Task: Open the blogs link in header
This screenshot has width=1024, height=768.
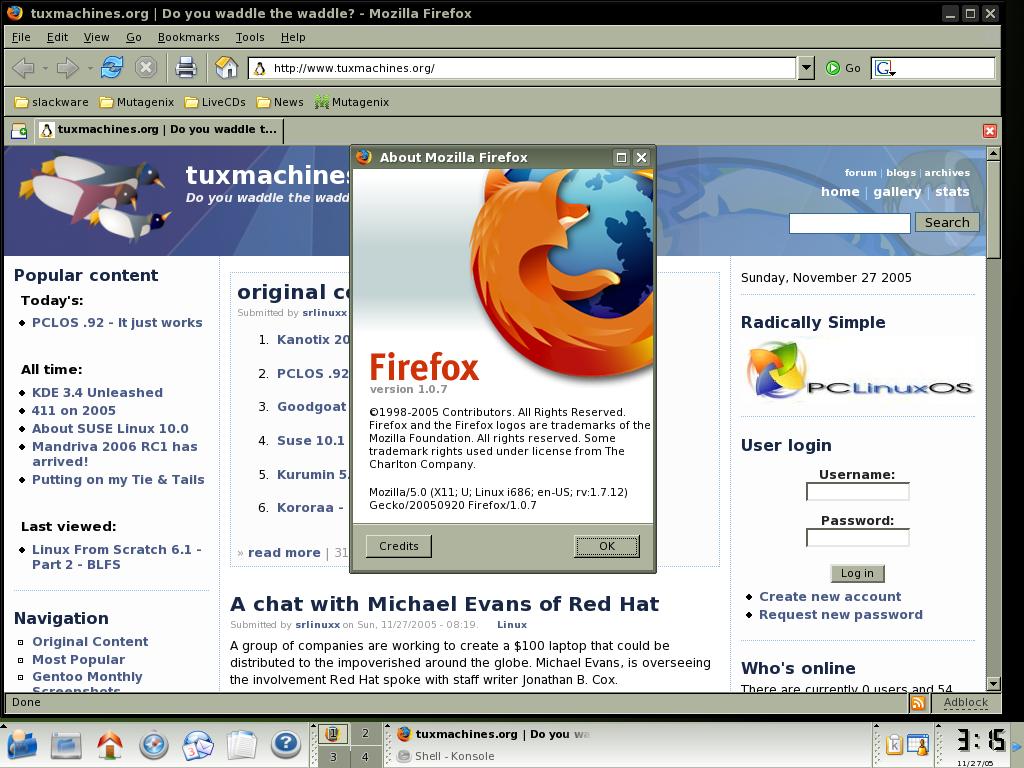Action: [901, 172]
